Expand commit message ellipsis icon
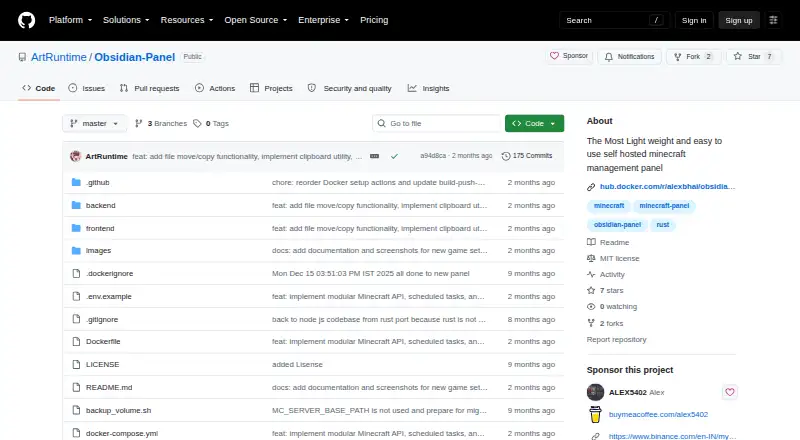This screenshot has height=440, width=800. pos(374,156)
